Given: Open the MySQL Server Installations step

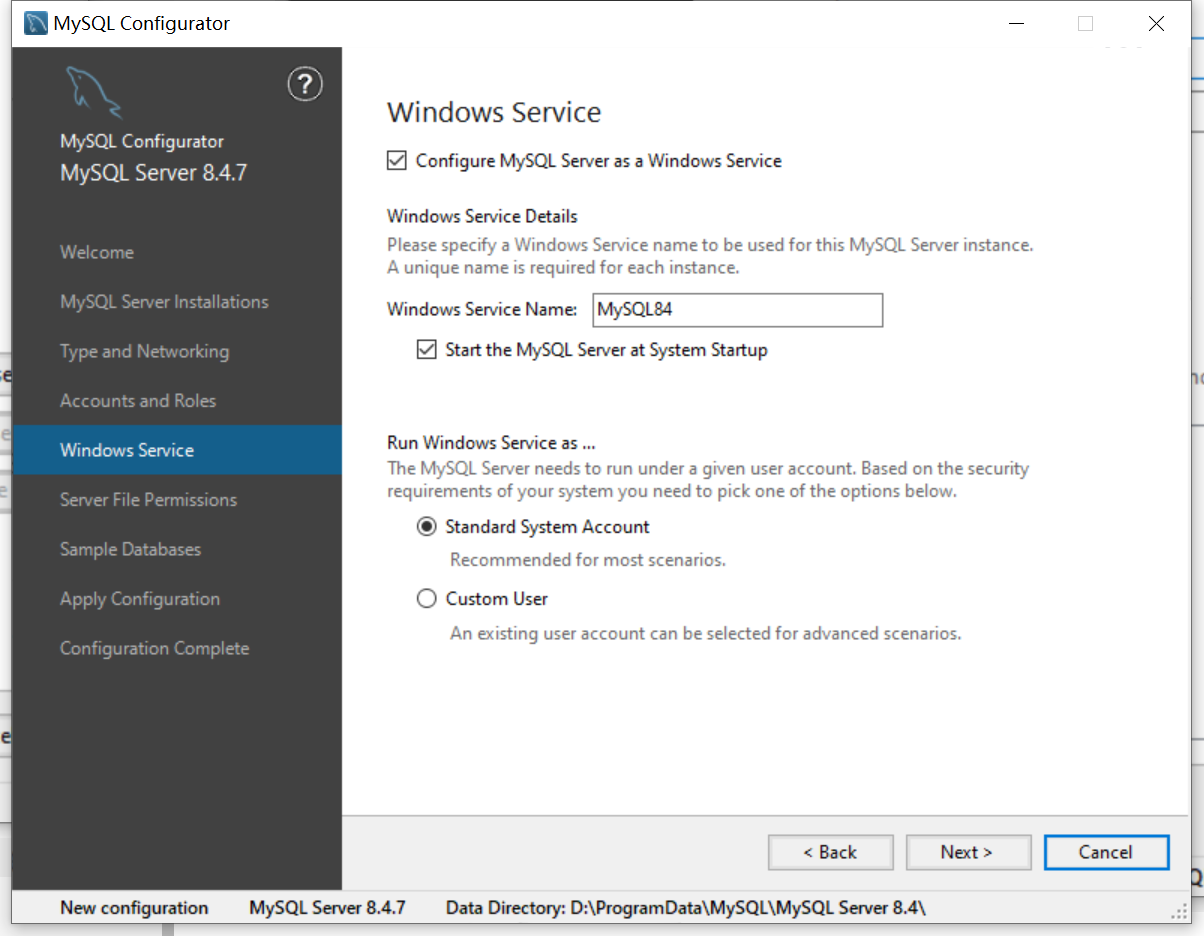Looking at the screenshot, I should 164,302.
